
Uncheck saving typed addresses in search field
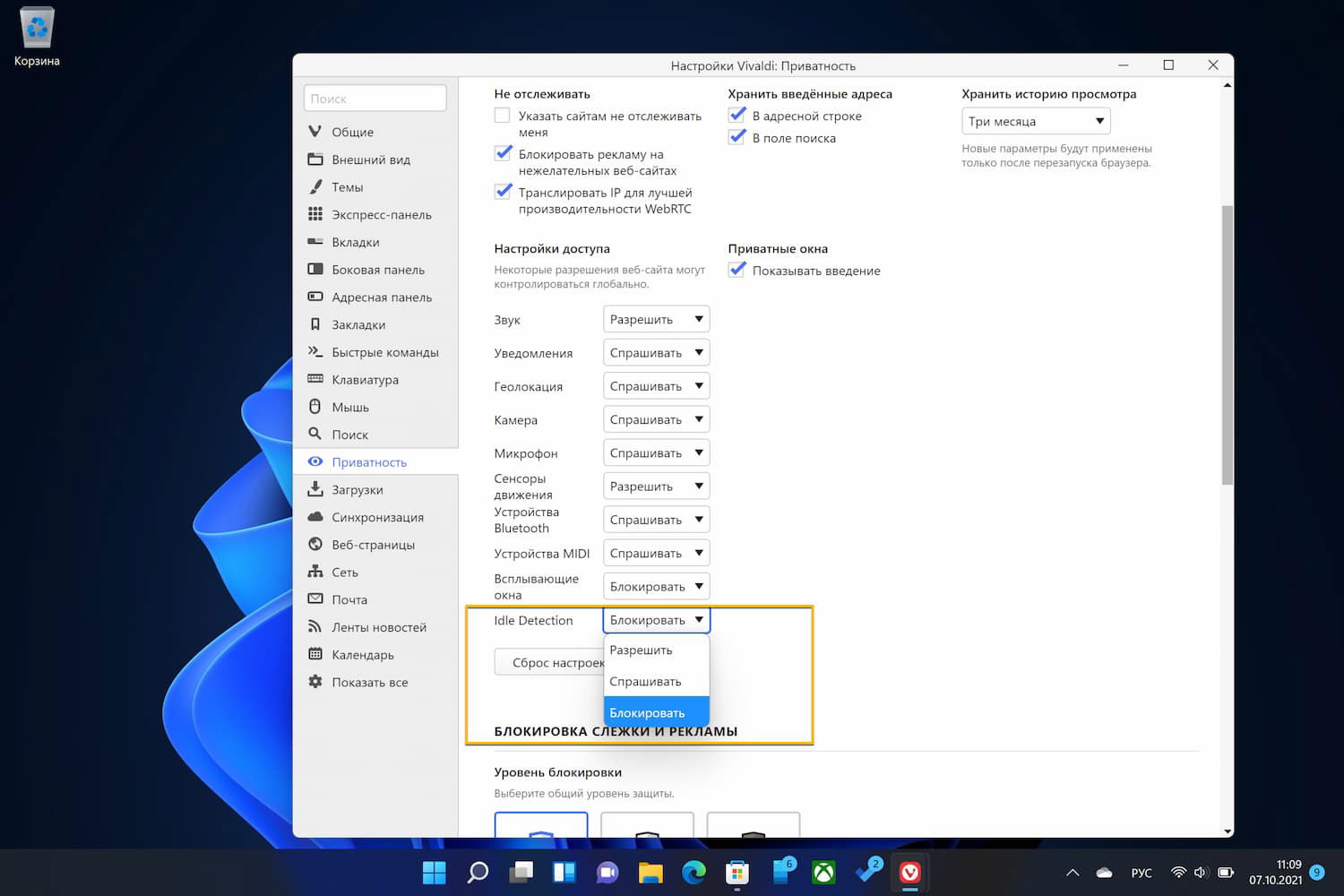click(737, 138)
